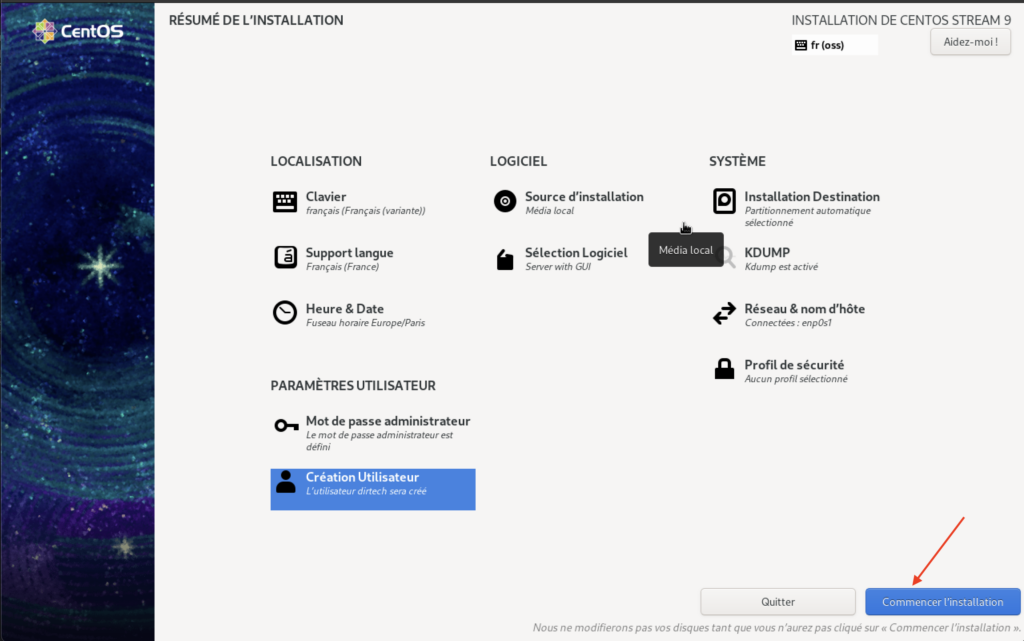Click the LOGICIEL section heading
The image size is (1024, 641).
(x=519, y=161)
